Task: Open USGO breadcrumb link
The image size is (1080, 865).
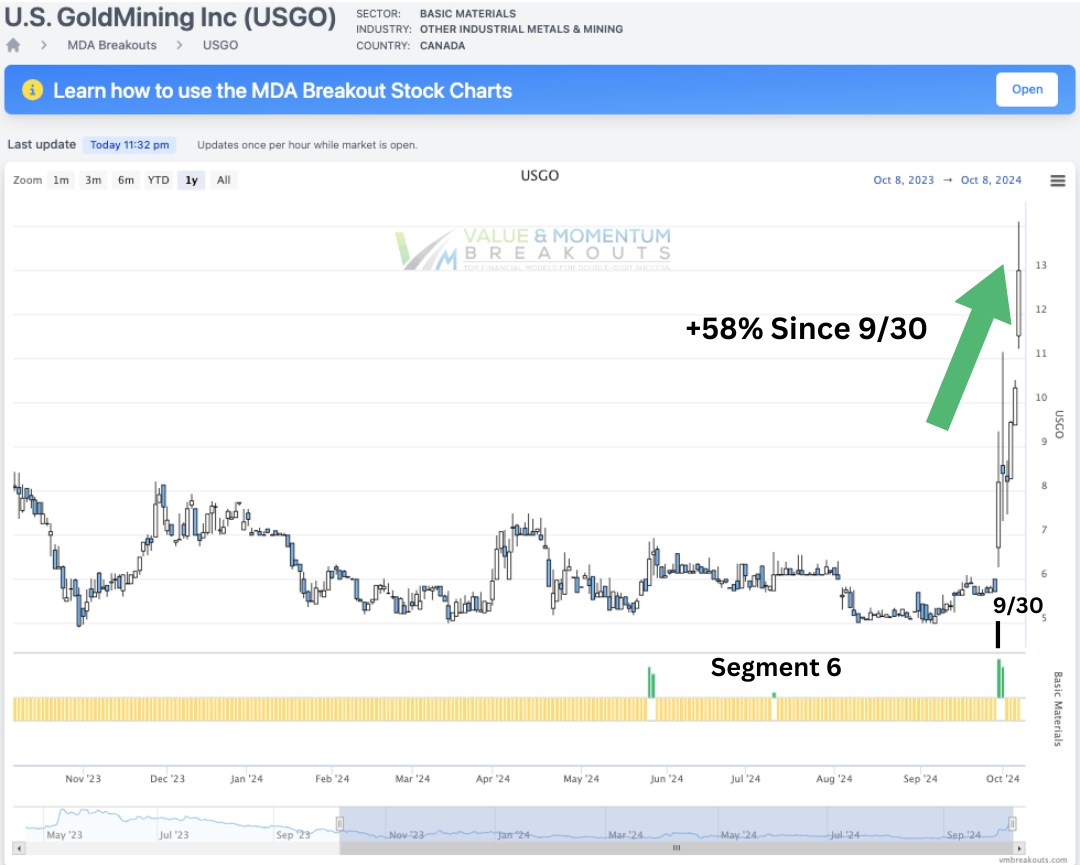Action: (220, 45)
